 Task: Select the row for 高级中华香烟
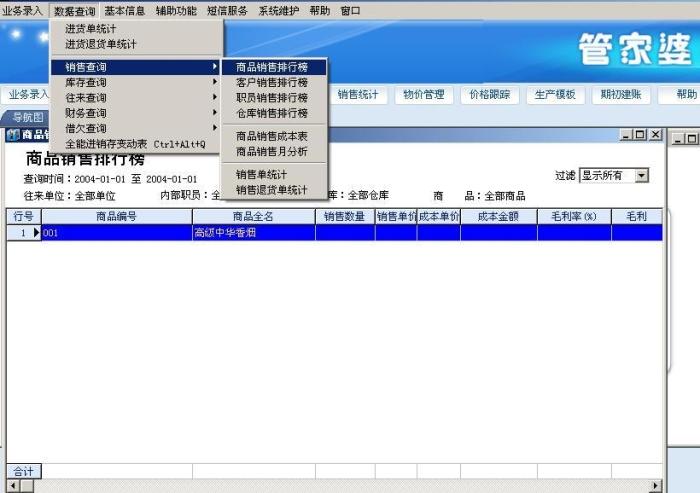click(x=253, y=233)
